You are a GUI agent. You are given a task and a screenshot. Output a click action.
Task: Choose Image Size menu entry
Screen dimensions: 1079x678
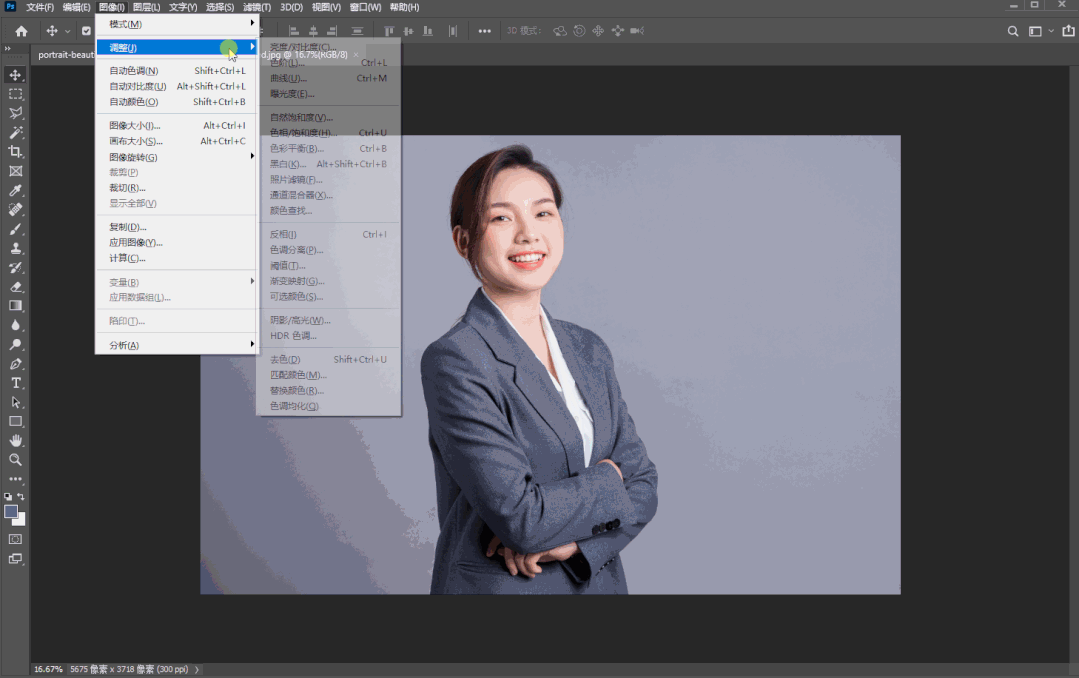point(176,125)
